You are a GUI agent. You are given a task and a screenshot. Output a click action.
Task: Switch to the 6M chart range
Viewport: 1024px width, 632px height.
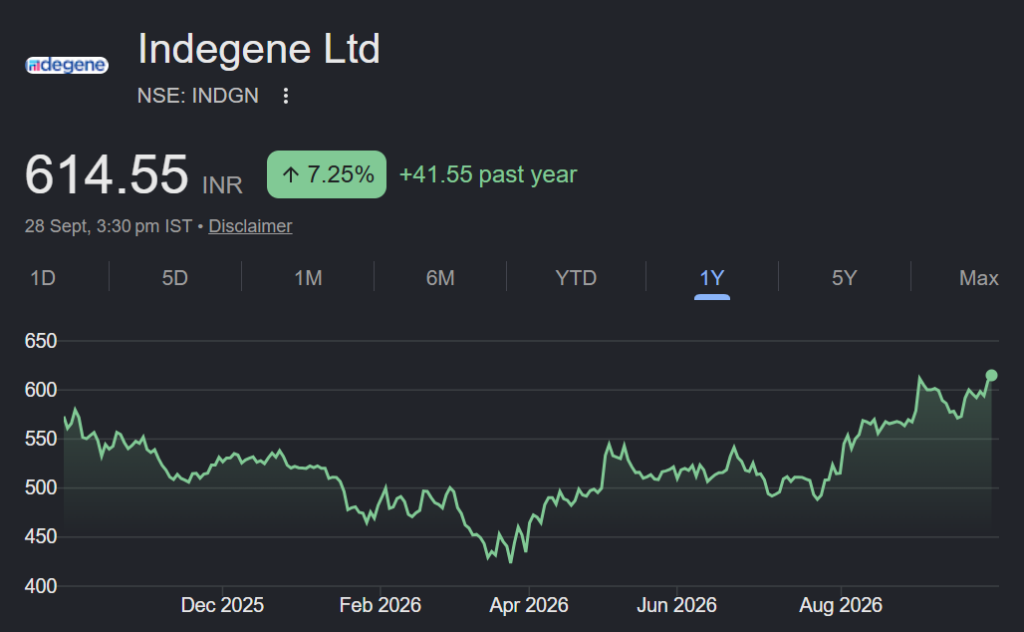pyautogui.click(x=440, y=278)
